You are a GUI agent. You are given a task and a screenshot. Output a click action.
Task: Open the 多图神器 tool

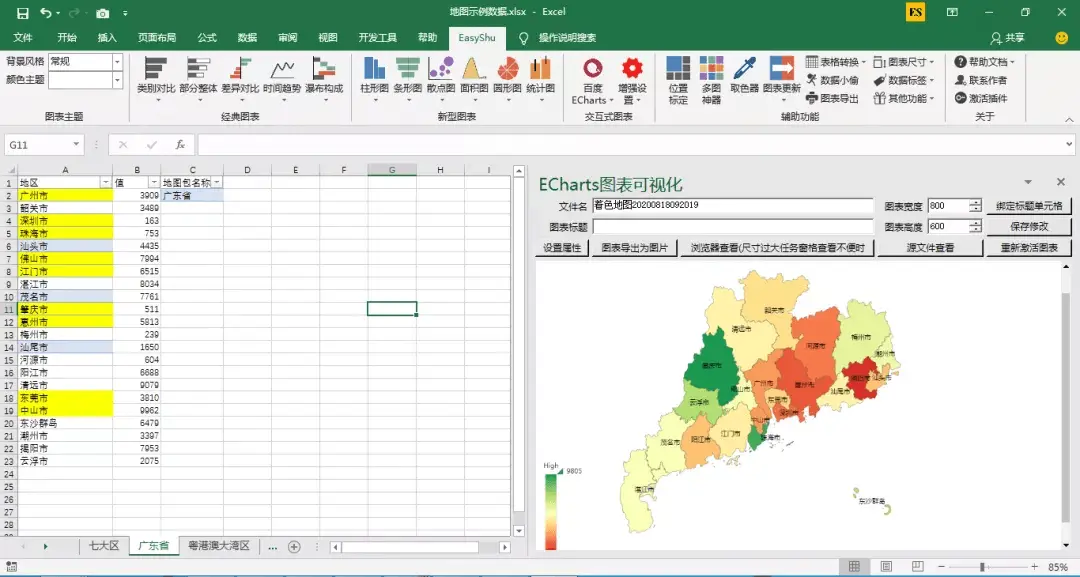(x=712, y=81)
